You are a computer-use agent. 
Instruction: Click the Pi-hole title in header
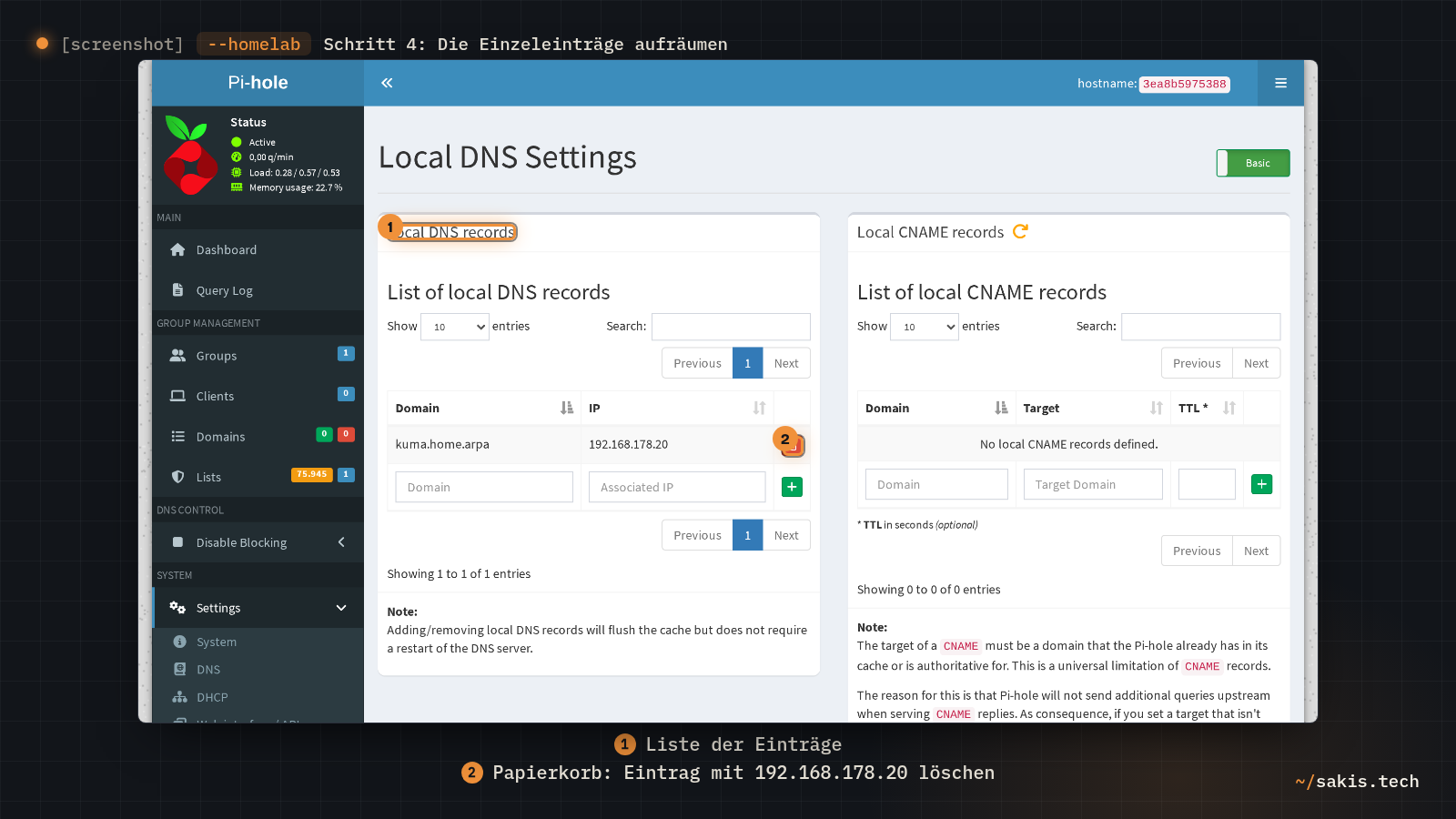pyautogui.click(x=258, y=83)
